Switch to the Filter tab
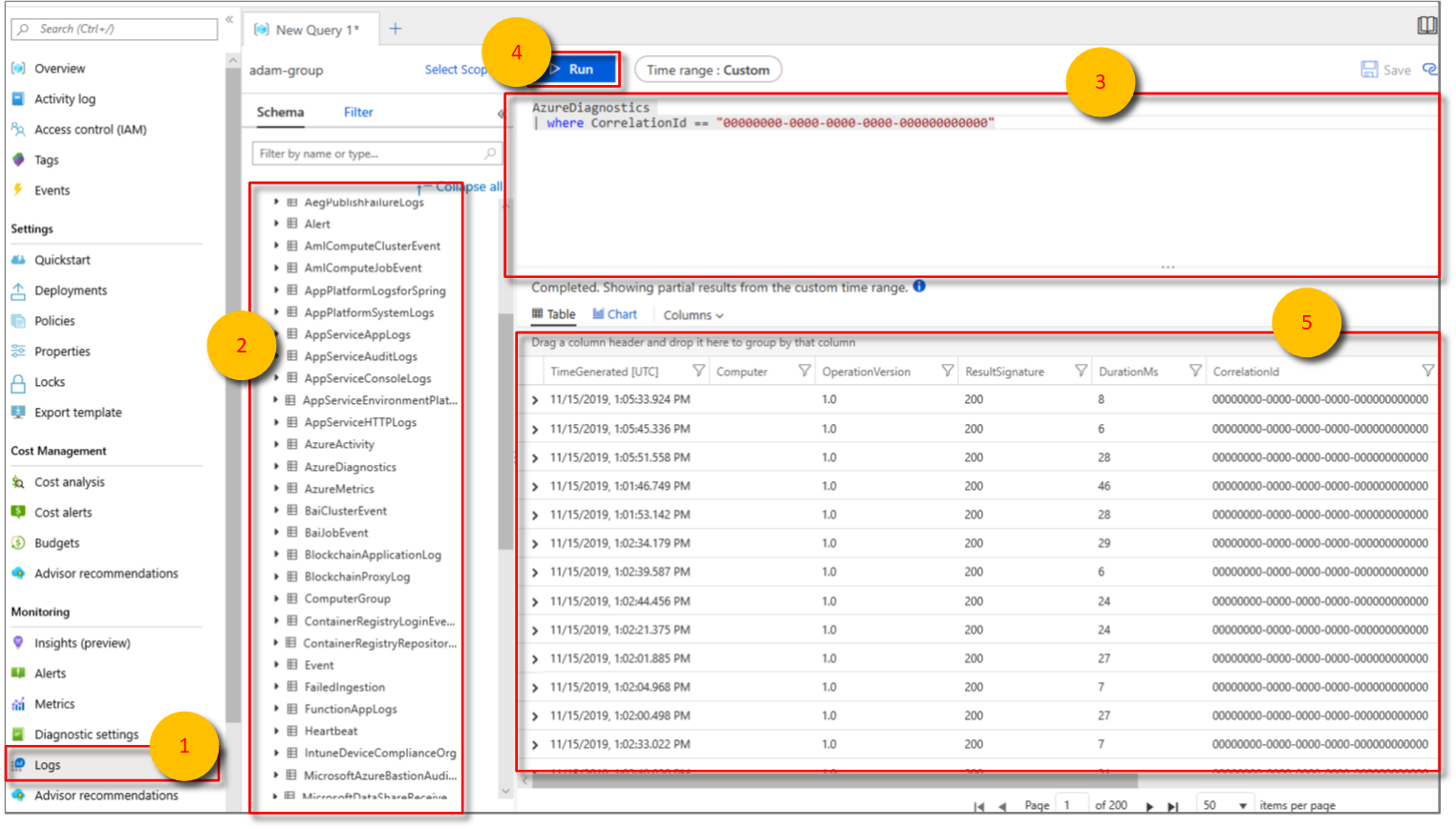 pos(358,113)
